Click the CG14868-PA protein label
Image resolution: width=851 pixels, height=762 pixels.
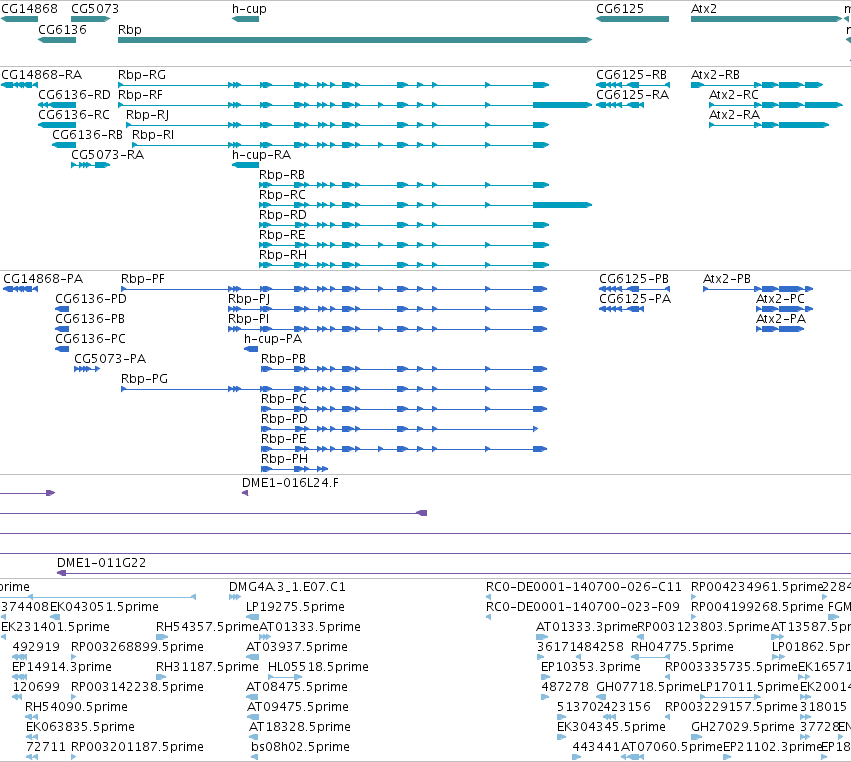click(x=43, y=278)
